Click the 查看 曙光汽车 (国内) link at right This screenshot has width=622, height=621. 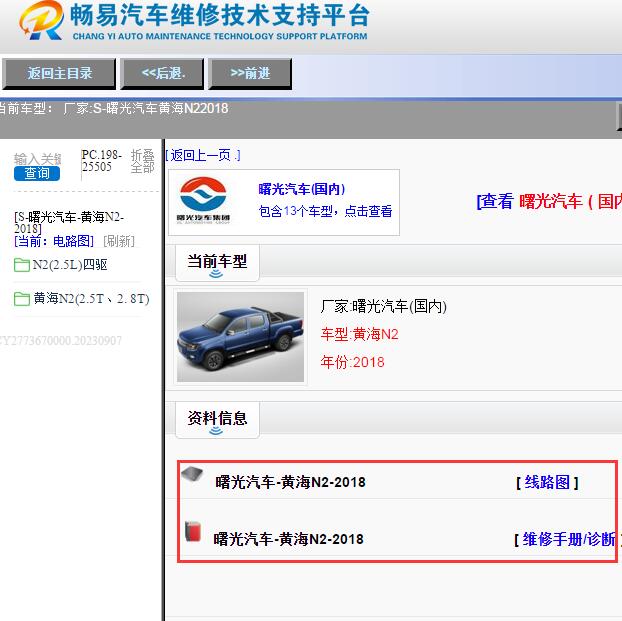[549, 201]
